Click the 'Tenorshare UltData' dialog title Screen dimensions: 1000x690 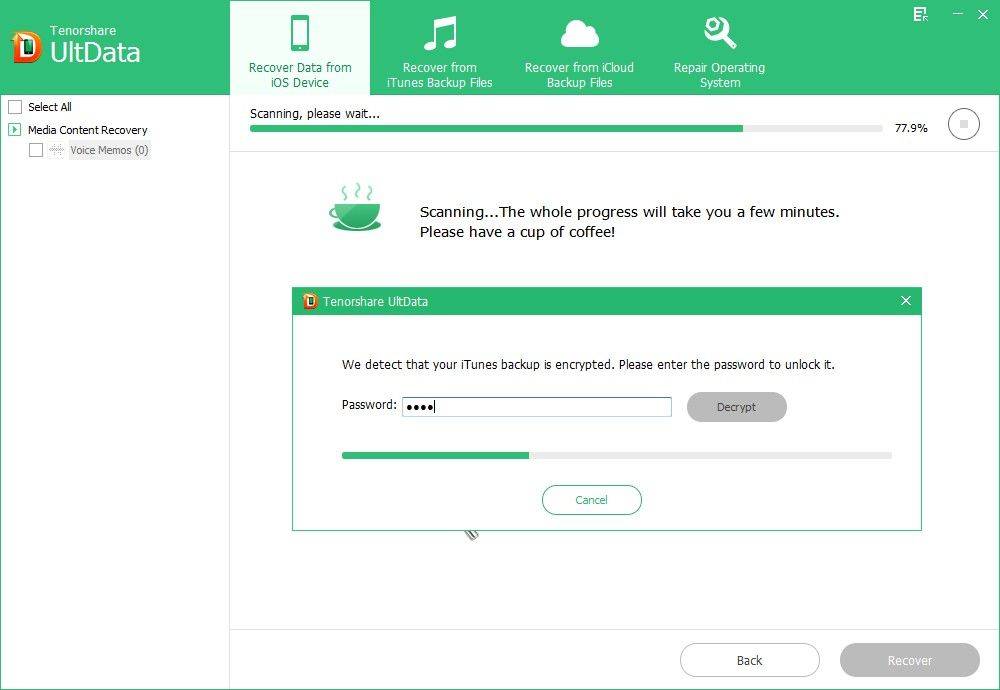(375, 302)
